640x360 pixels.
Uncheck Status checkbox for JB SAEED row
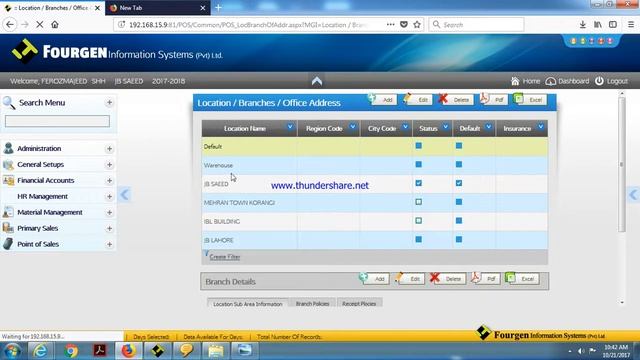pyautogui.click(x=419, y=183)
